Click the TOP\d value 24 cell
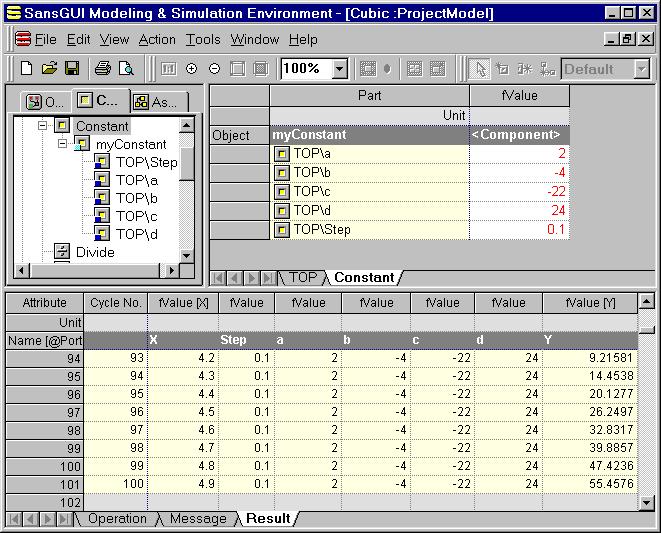This screenshot has height=533, width=661. (519, 210)
